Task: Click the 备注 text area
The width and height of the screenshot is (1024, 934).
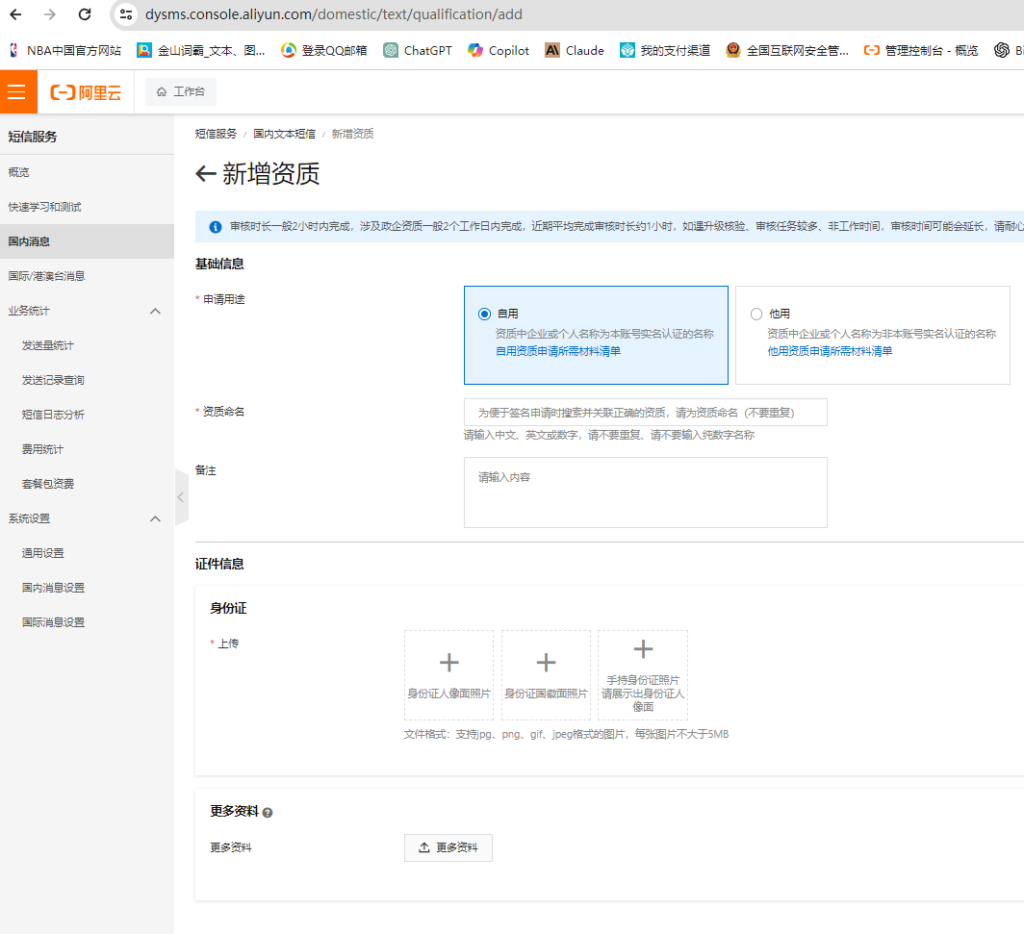Action: click(645, 492)
